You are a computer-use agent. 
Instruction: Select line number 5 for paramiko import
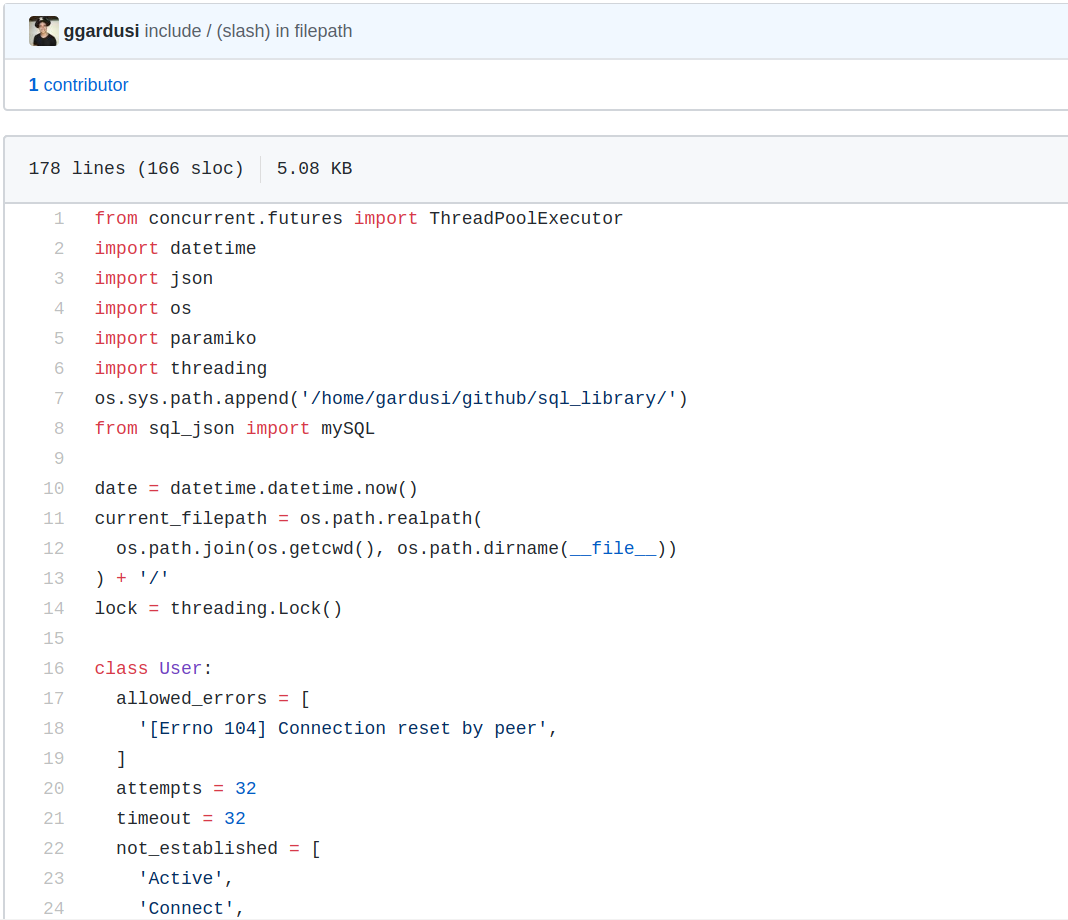[x=59, y=338]
